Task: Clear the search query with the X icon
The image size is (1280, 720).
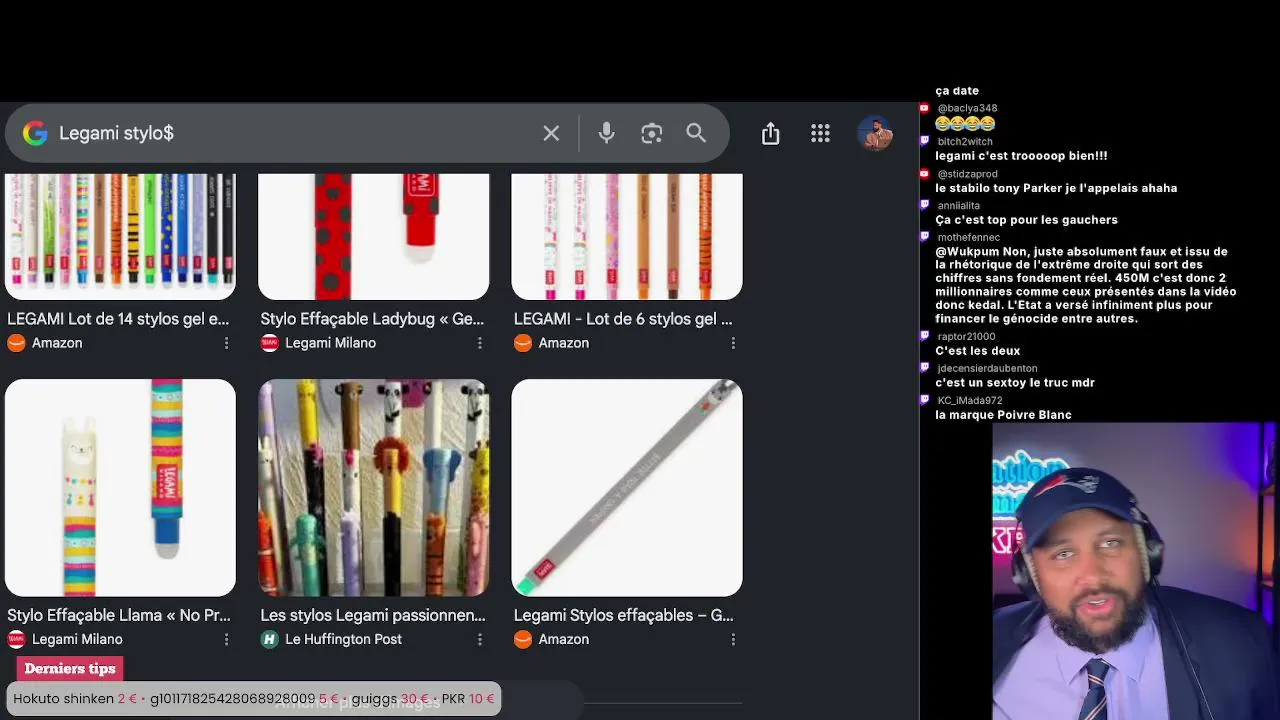Action: (x=551, y=133)
